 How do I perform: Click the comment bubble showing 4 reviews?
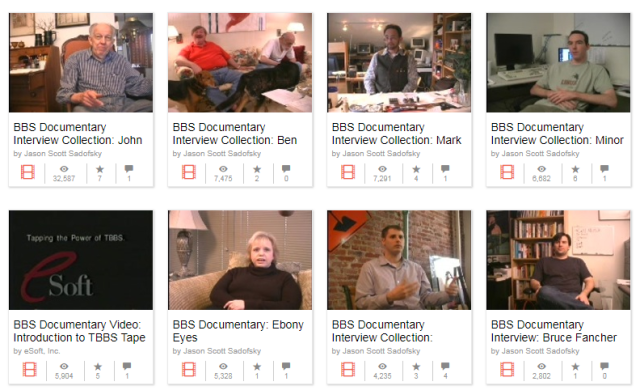click(445, 366)
